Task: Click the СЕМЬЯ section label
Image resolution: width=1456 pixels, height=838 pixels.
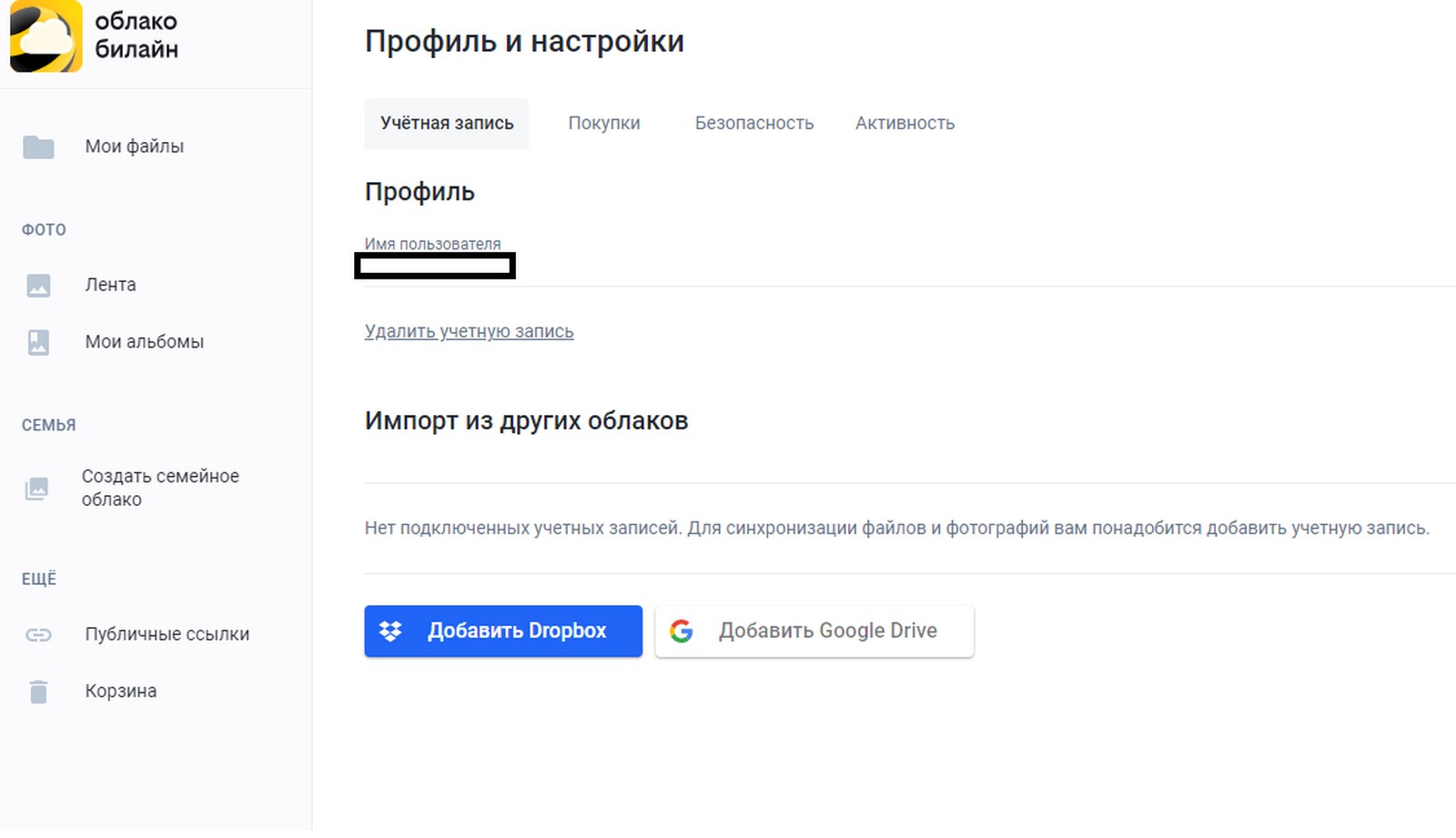Action: 48,426
